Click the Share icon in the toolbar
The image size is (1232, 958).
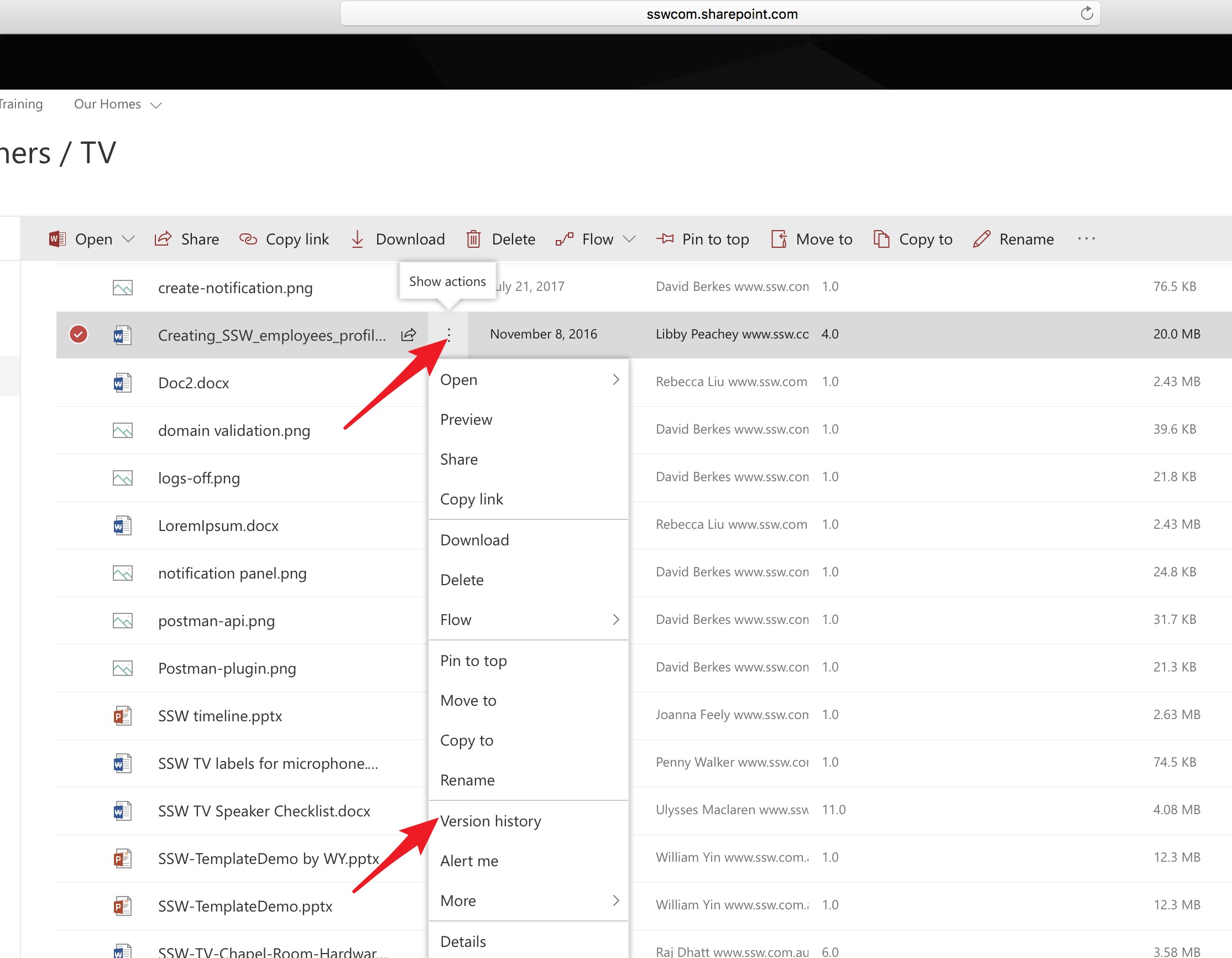click(x=163, y=238)
